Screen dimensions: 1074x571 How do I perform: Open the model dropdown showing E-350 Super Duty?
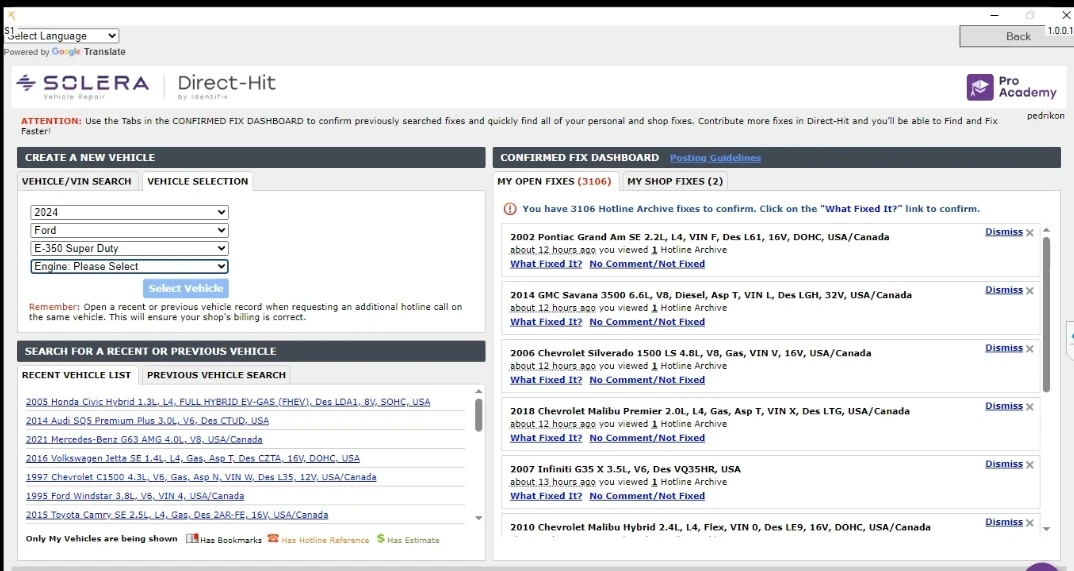pyautogui.click(x=129, y=248)
